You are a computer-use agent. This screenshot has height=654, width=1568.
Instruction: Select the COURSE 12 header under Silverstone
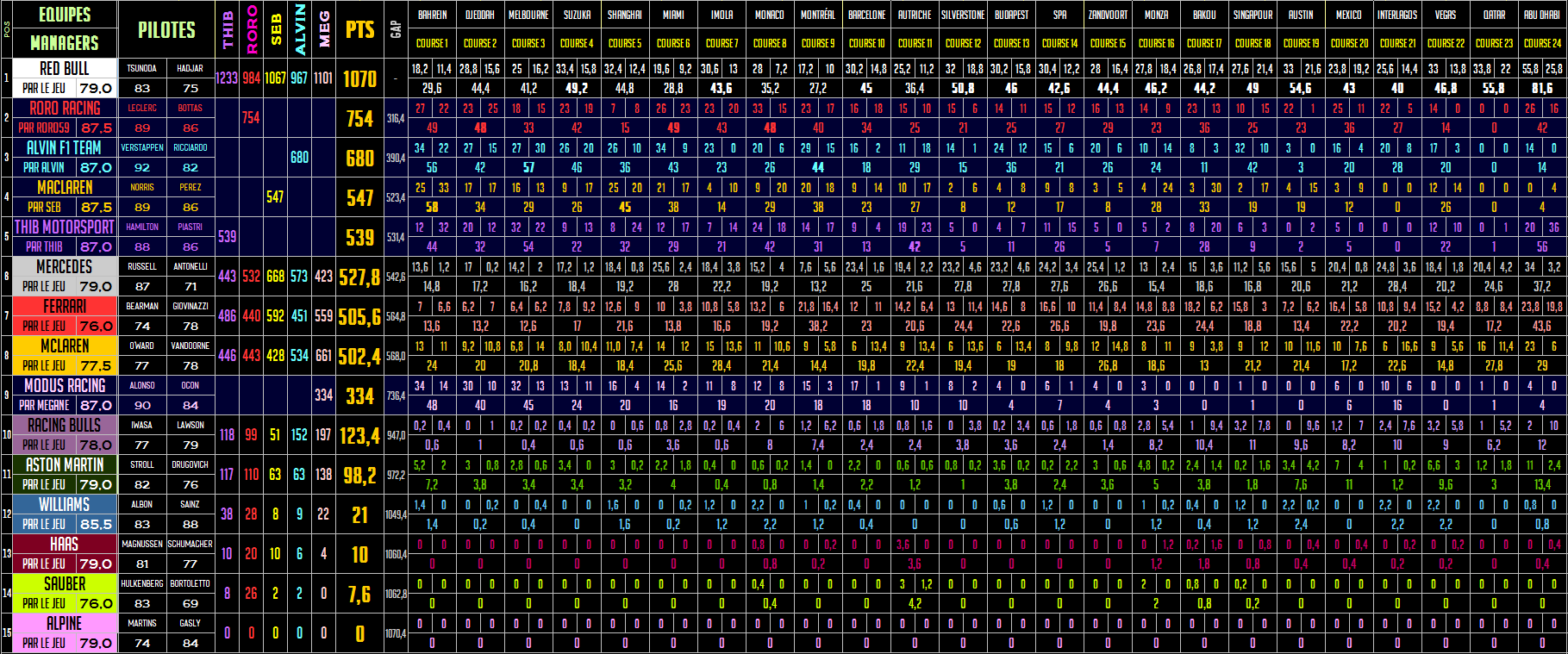(962, 42)
